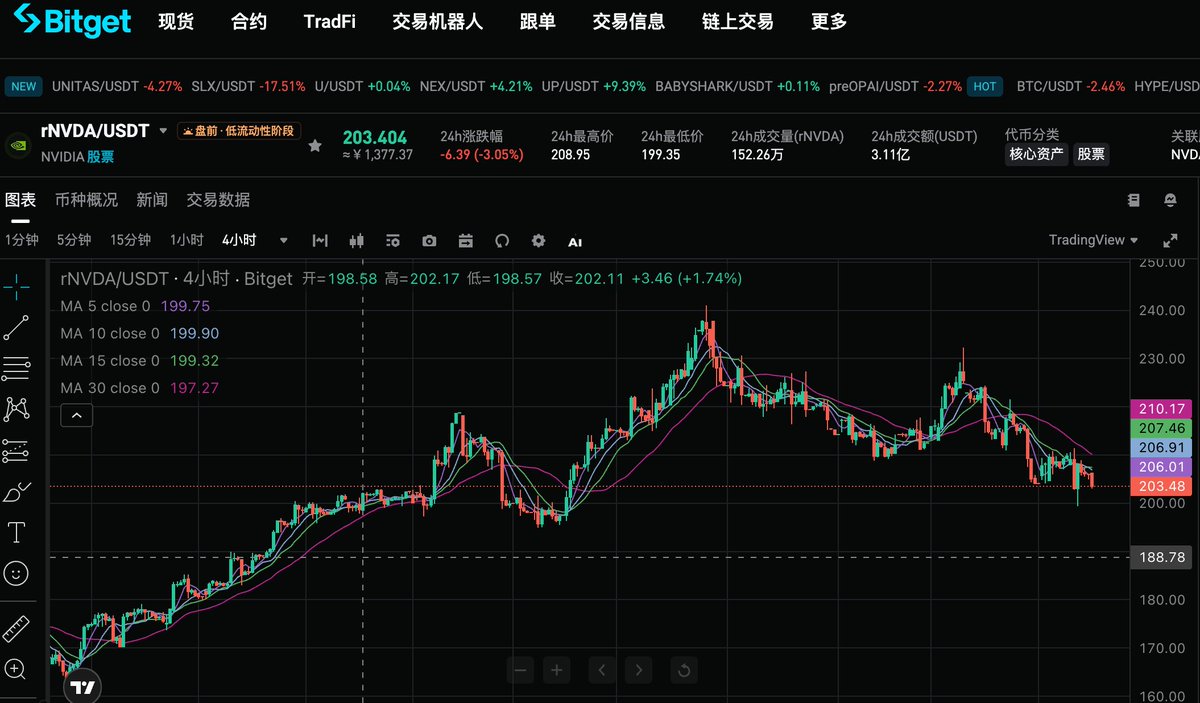Open the 交易信息 menu
The image size is (1200, 703).
[x=629, y=21]
